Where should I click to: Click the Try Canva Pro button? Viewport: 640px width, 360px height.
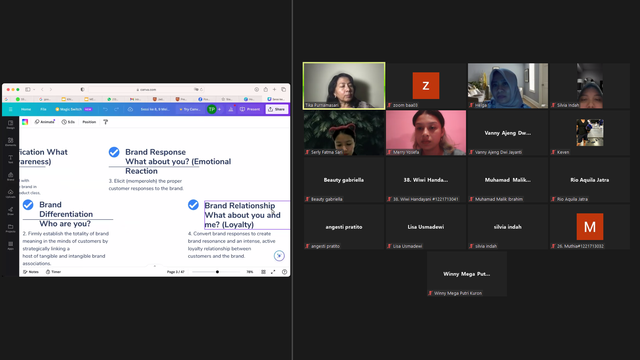[x=190, y=109]
